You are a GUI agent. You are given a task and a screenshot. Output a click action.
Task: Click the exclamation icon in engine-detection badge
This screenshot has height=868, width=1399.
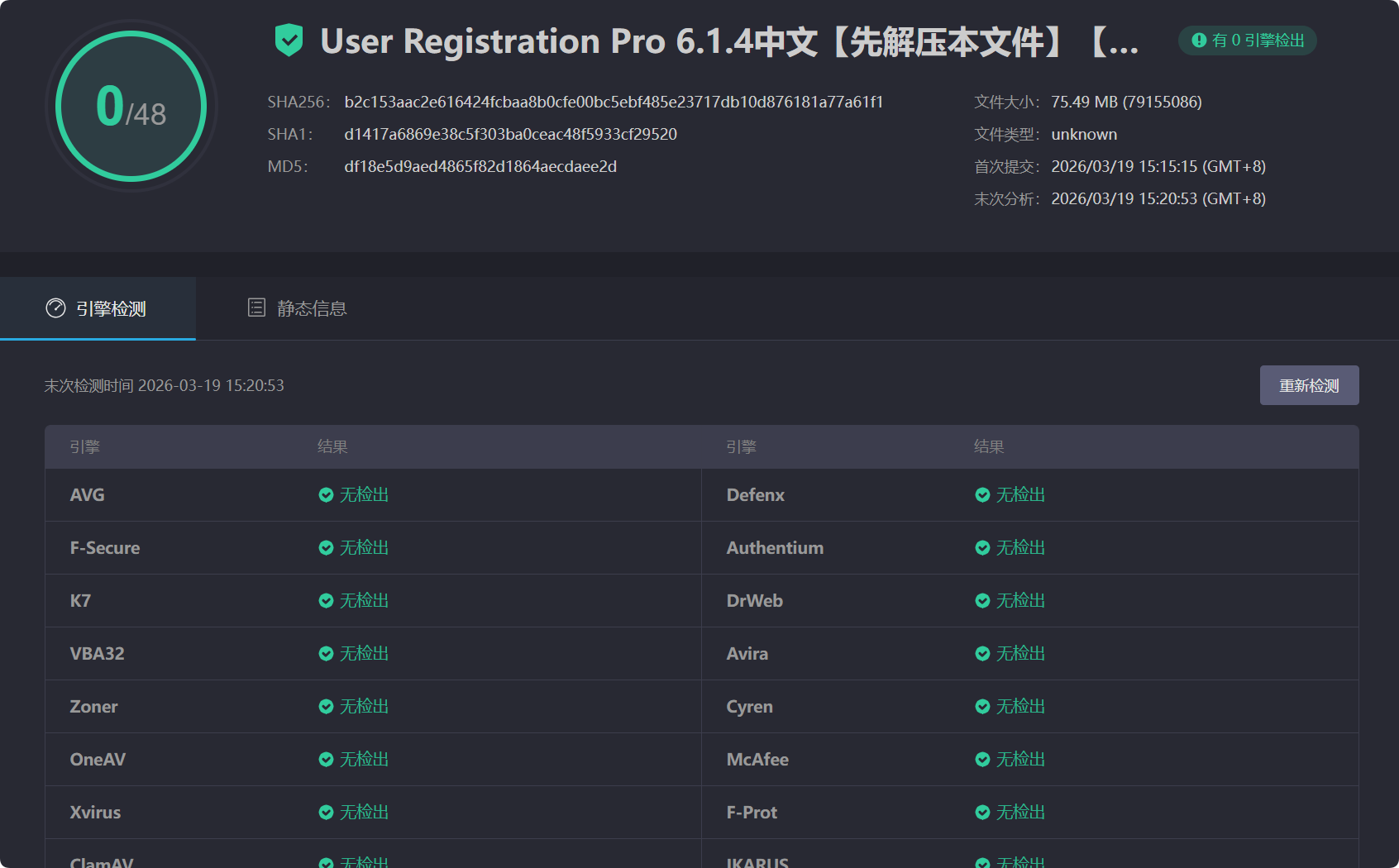[1199, 41]
